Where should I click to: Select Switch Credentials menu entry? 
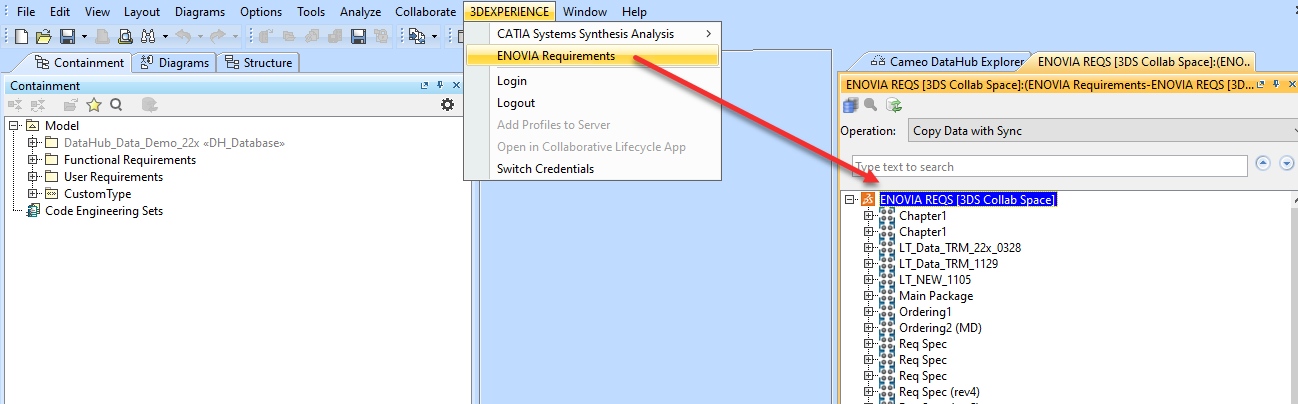click(x=592, y=169)
